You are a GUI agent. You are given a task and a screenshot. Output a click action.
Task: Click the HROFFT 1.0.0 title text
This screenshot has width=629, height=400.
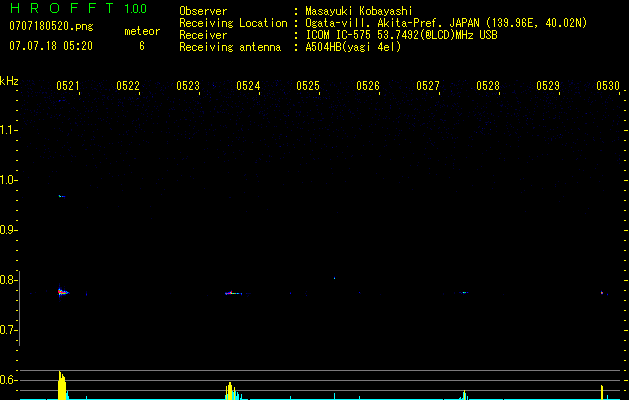point(78,8)
